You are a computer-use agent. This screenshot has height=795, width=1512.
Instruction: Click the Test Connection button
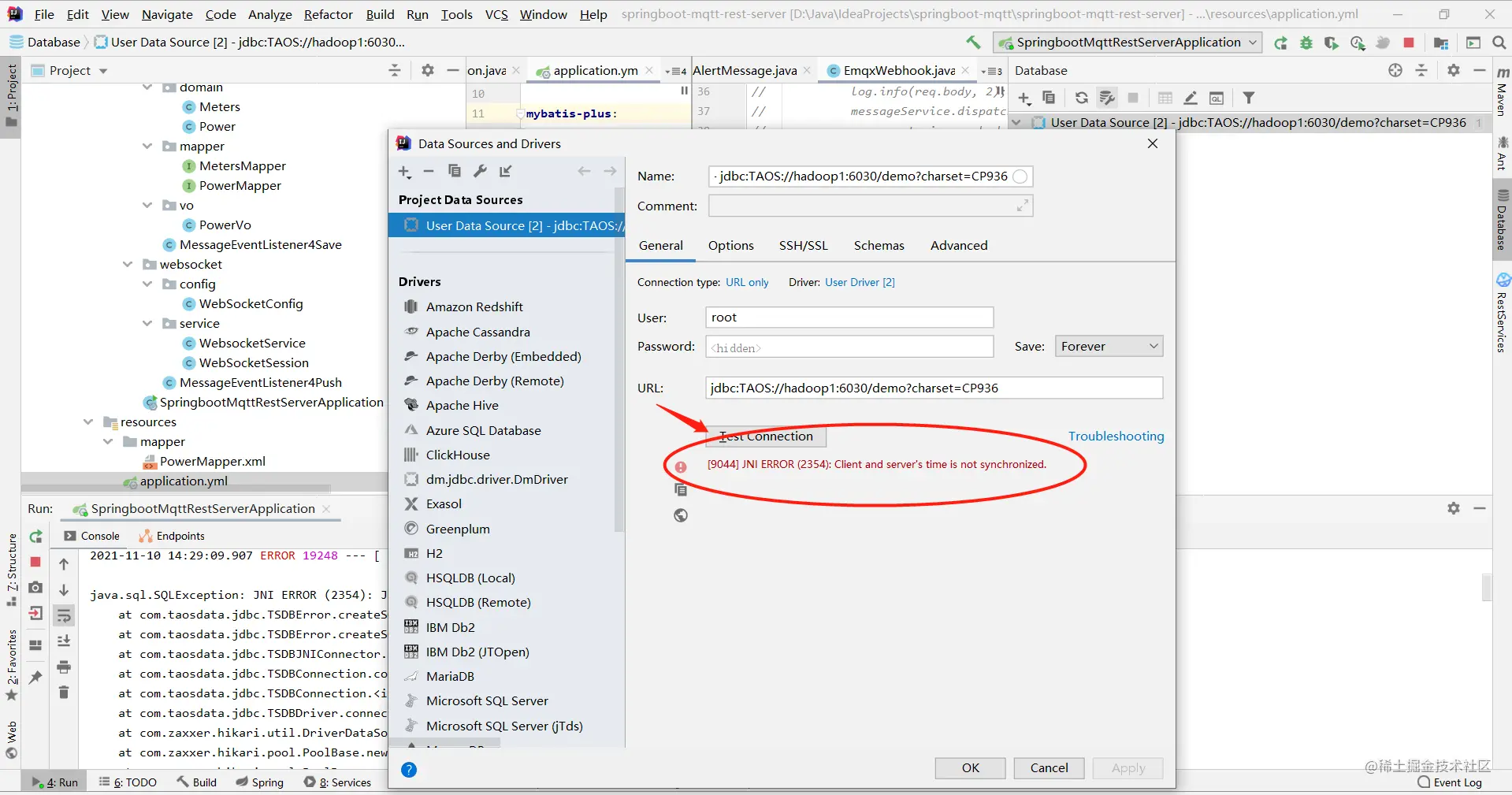(765, 437)
